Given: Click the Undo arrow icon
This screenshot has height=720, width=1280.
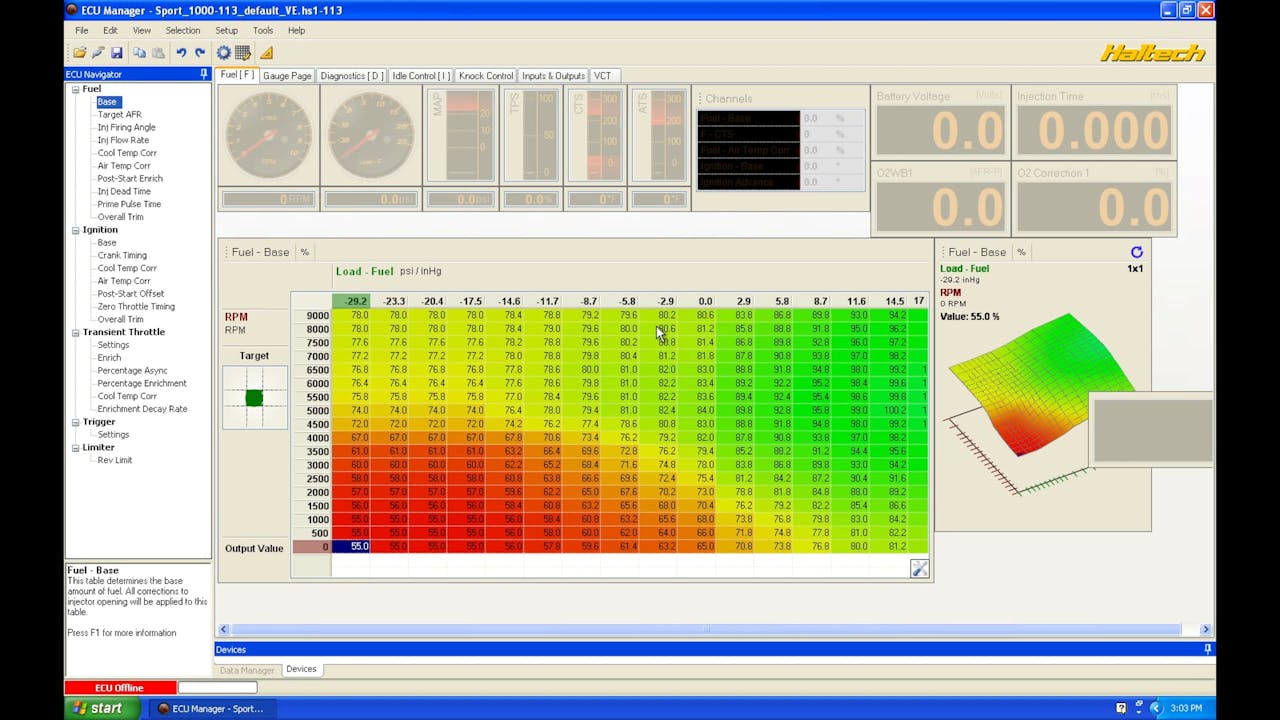Looking at the screenshot, I should (x=182, y=52).
